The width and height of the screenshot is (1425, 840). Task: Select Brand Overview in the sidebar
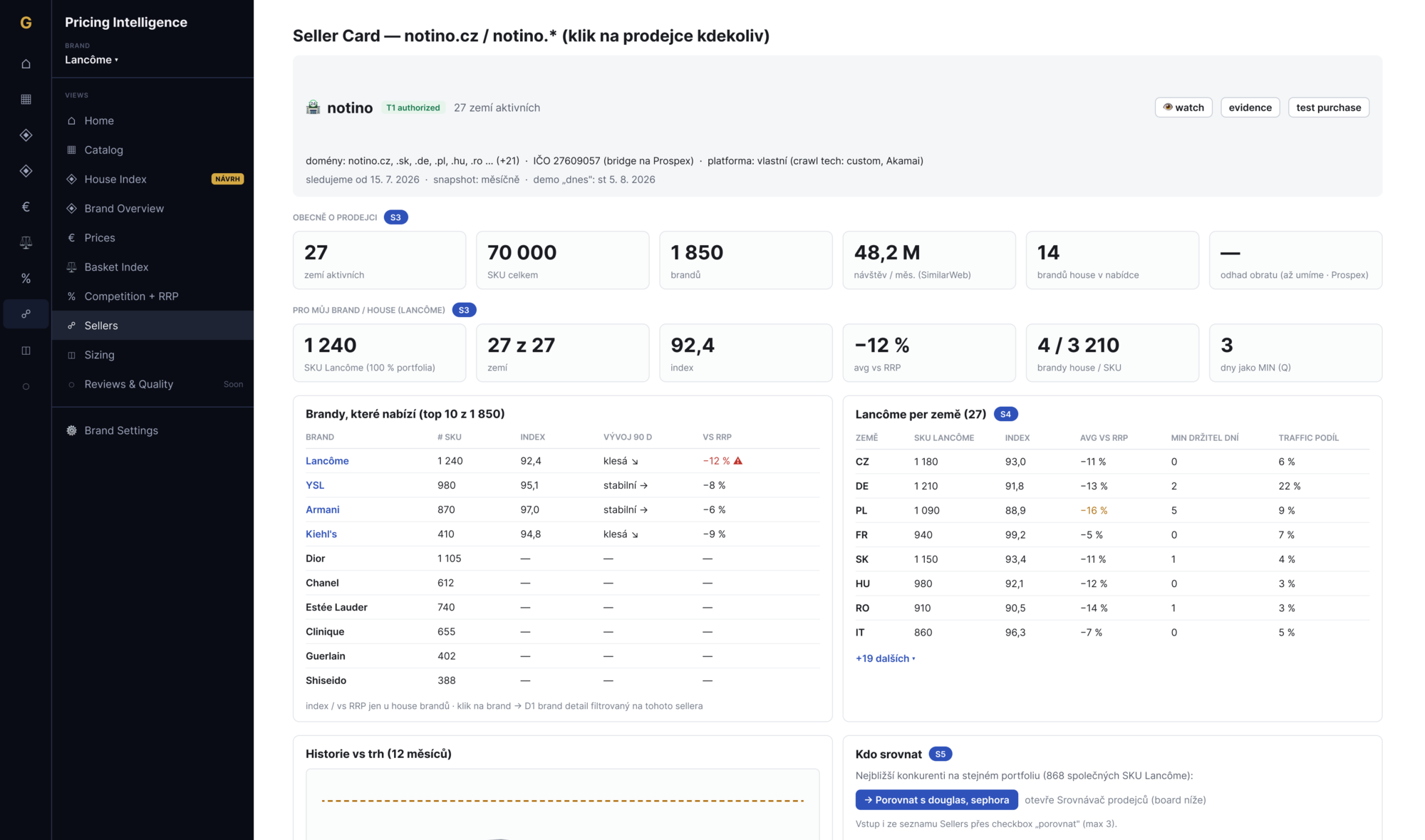pyautogui.click(x=152, y=209)
